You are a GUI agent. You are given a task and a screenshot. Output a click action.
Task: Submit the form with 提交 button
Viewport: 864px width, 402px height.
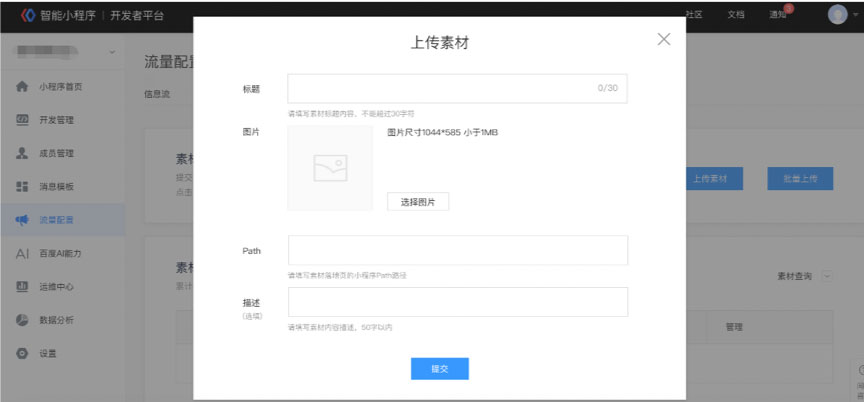click(439, 369)
